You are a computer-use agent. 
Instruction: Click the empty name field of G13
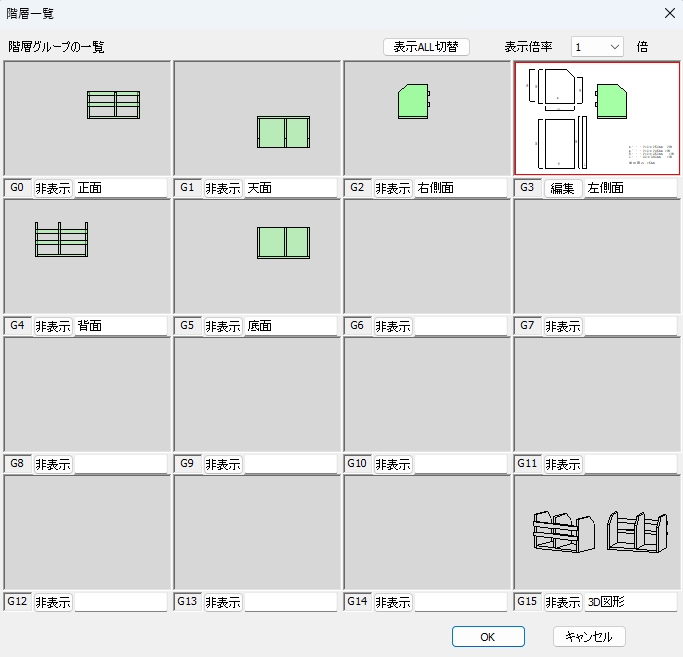click(291, 602)
